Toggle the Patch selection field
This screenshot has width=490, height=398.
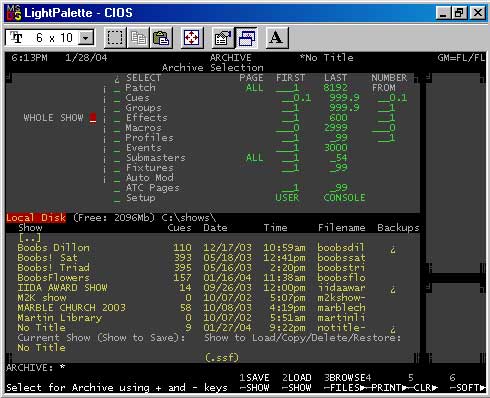(117, 88)
